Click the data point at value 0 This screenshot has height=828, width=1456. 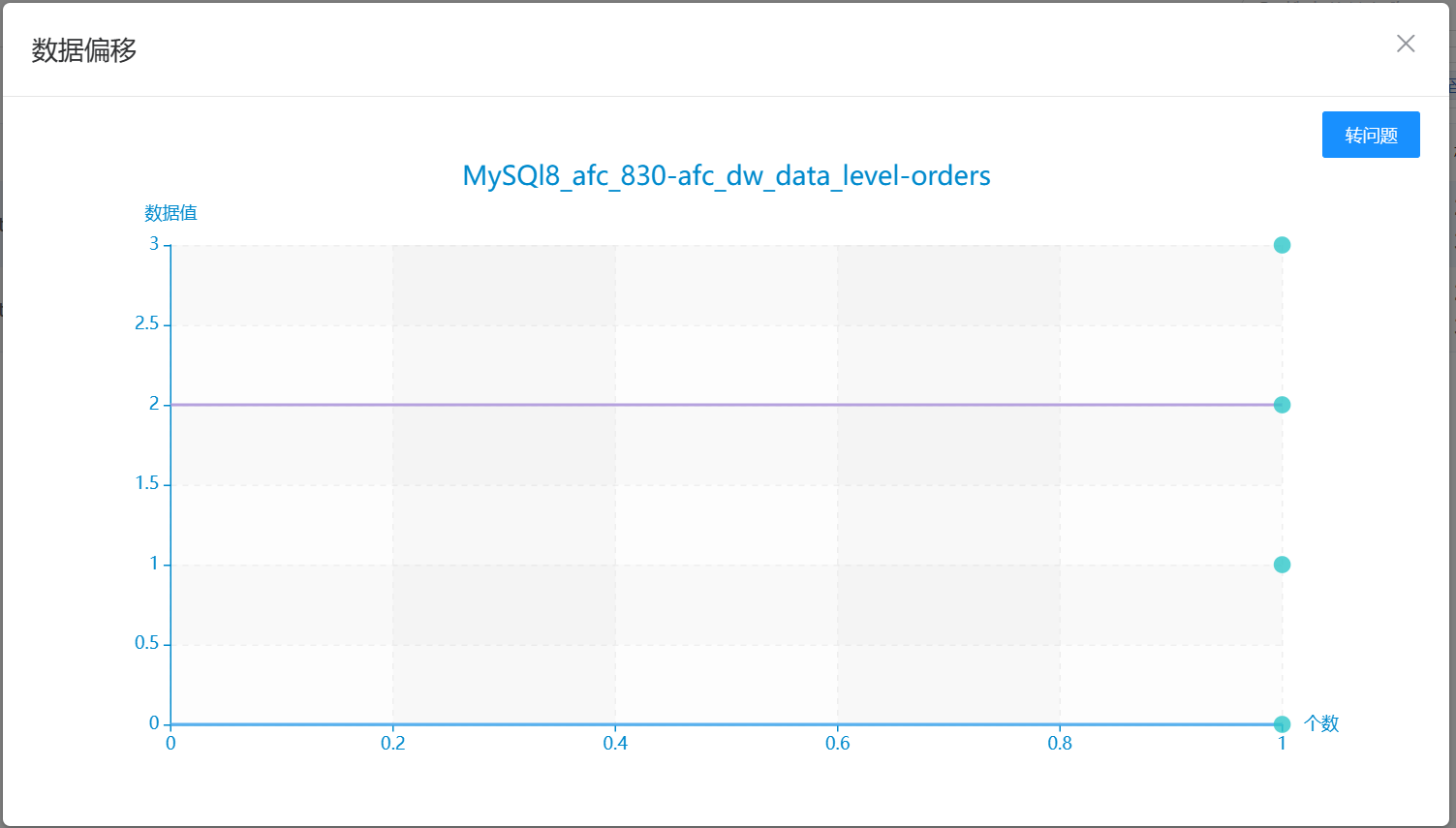[x=1282, y=724]
